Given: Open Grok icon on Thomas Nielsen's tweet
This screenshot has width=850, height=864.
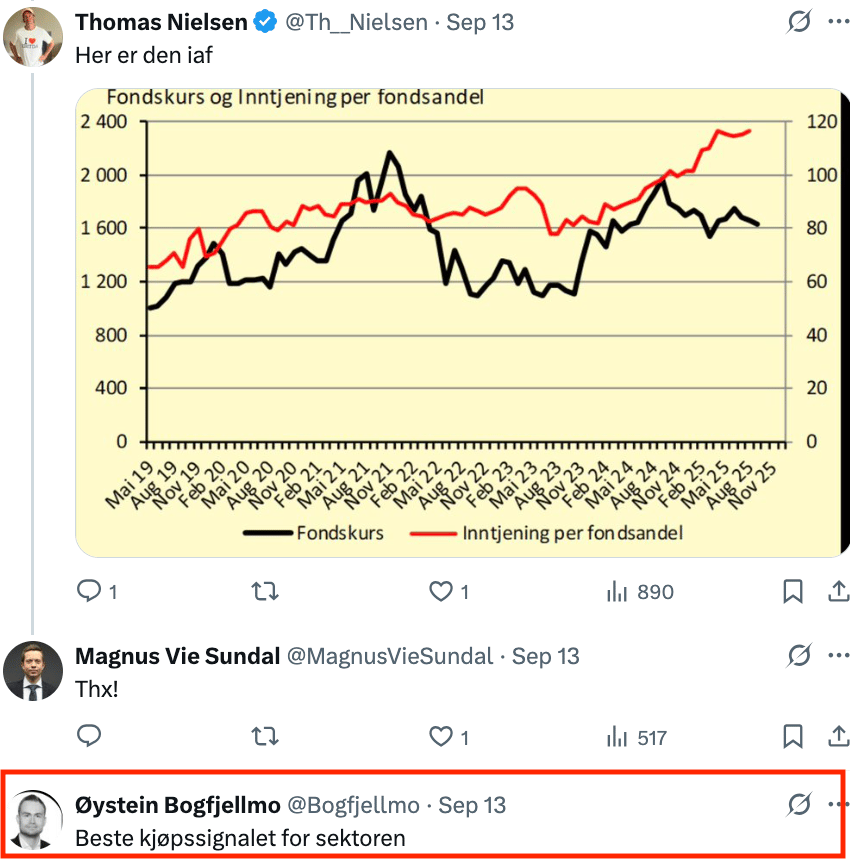Looking at the screenshot, I should (x=798, y=21).
